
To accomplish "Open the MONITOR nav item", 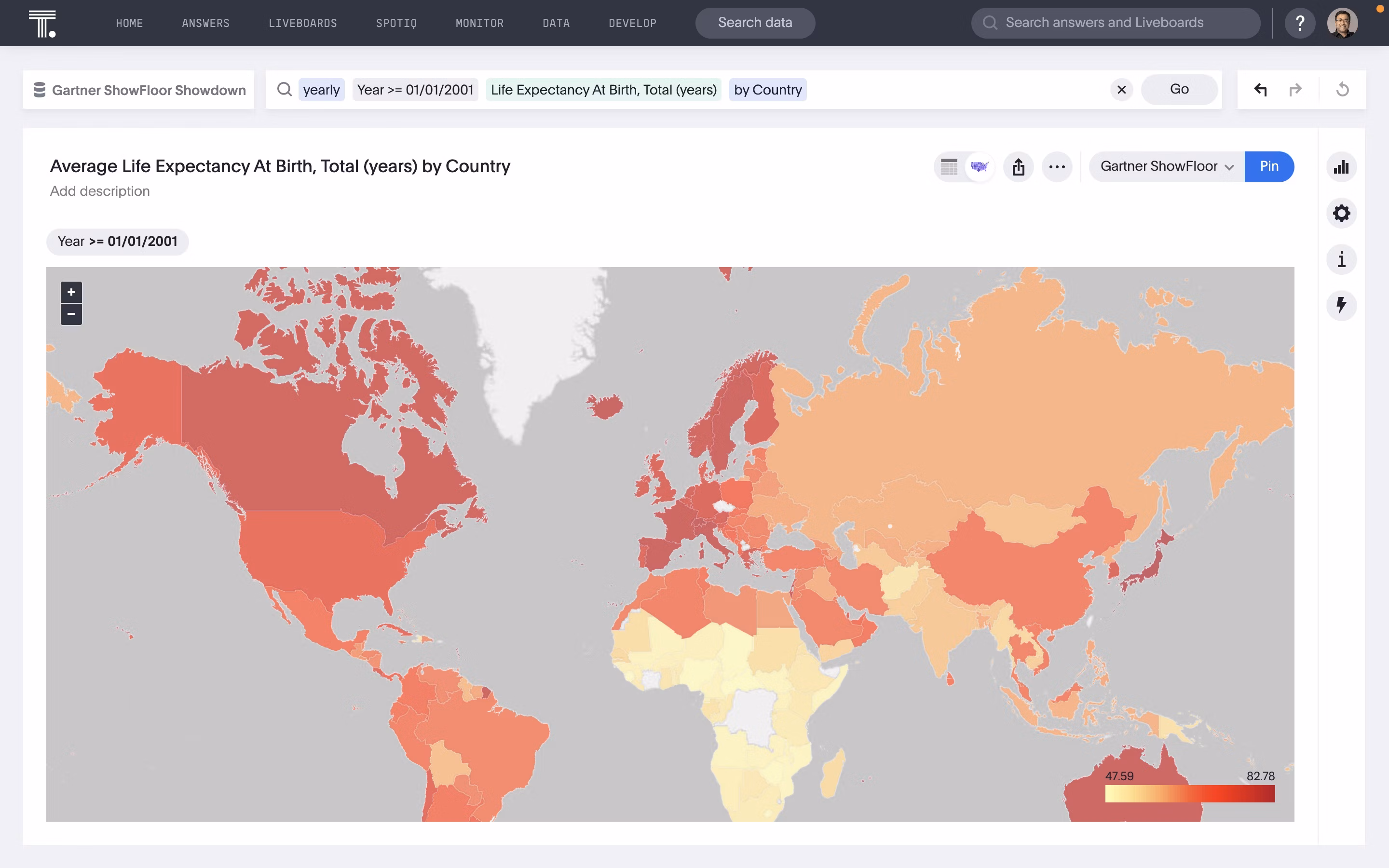I will click(x=479, y=23).
